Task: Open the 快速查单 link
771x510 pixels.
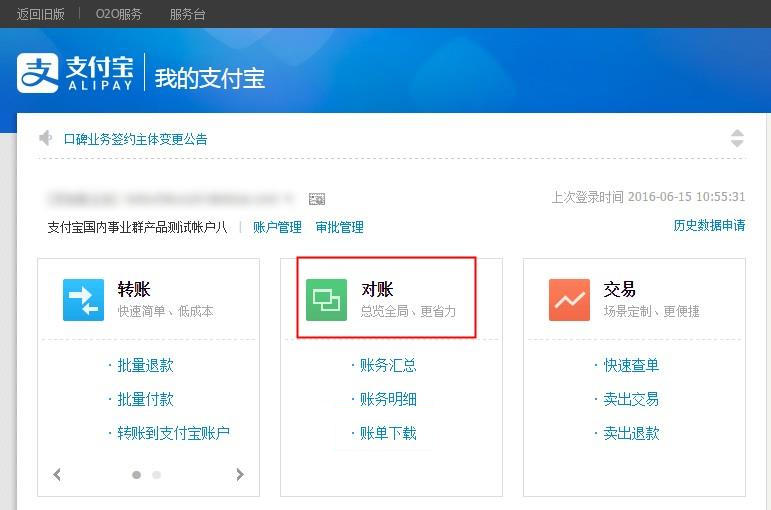Action: [x=631, y=365]
